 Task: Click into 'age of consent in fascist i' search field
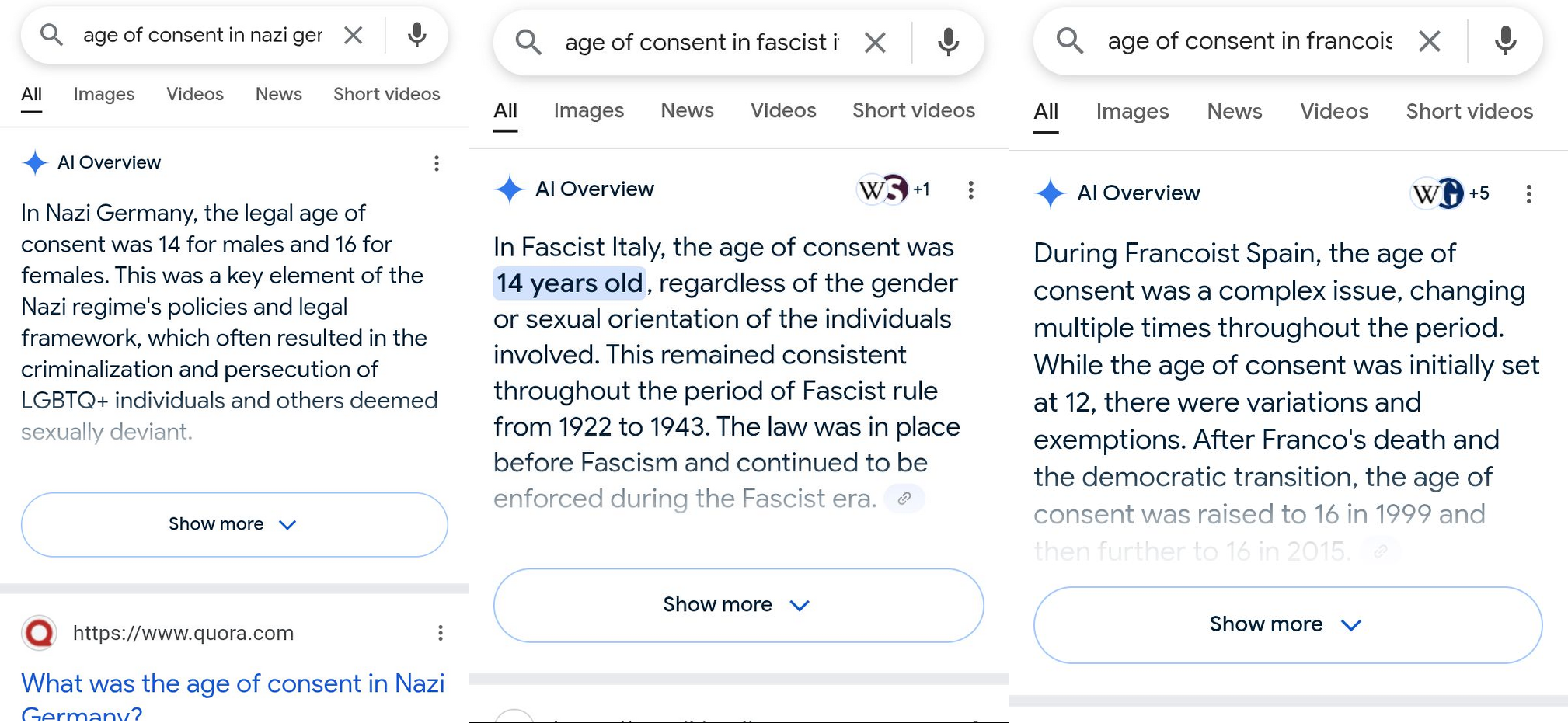[702, 43]
